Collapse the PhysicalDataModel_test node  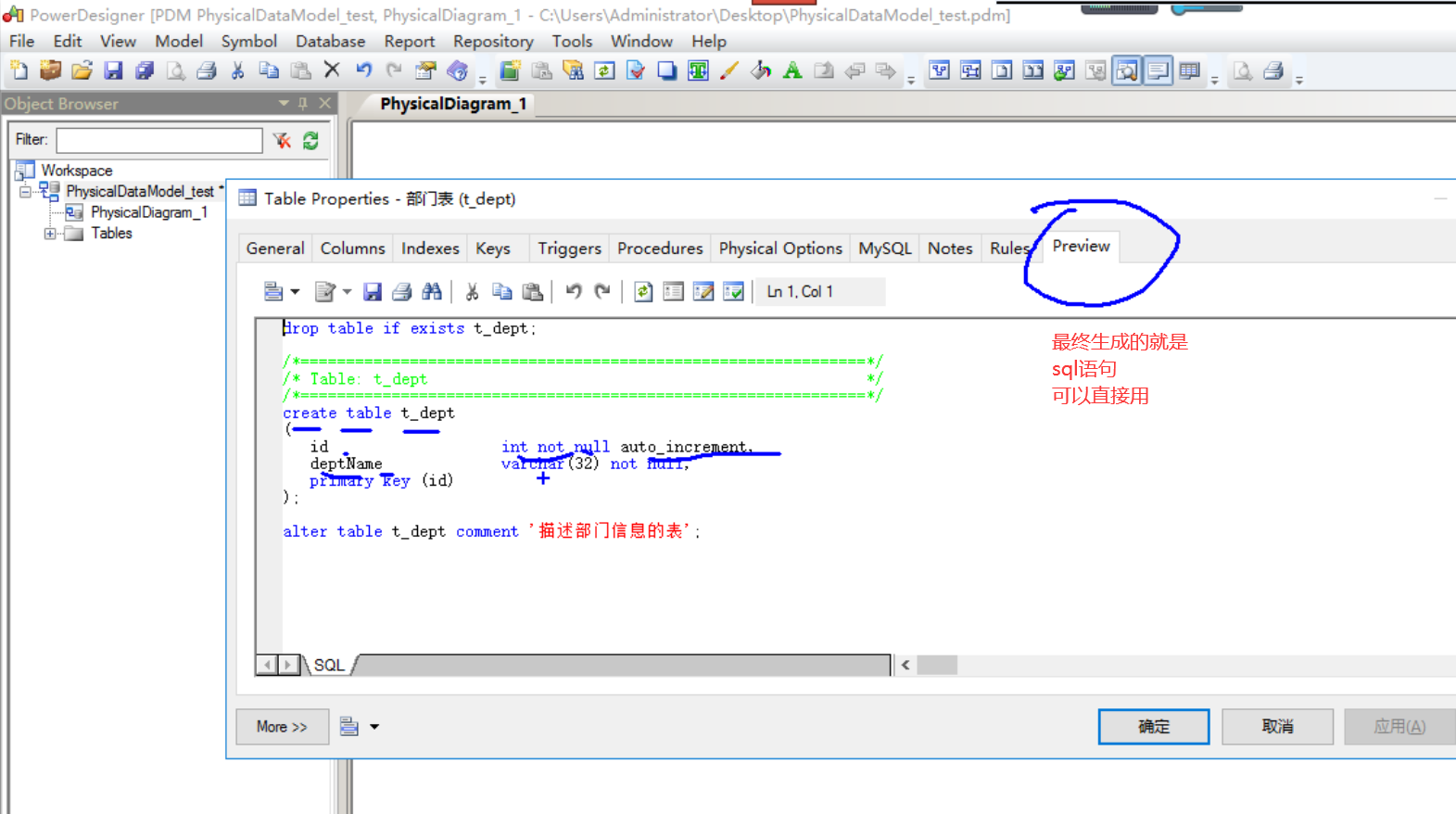[25, 192]
